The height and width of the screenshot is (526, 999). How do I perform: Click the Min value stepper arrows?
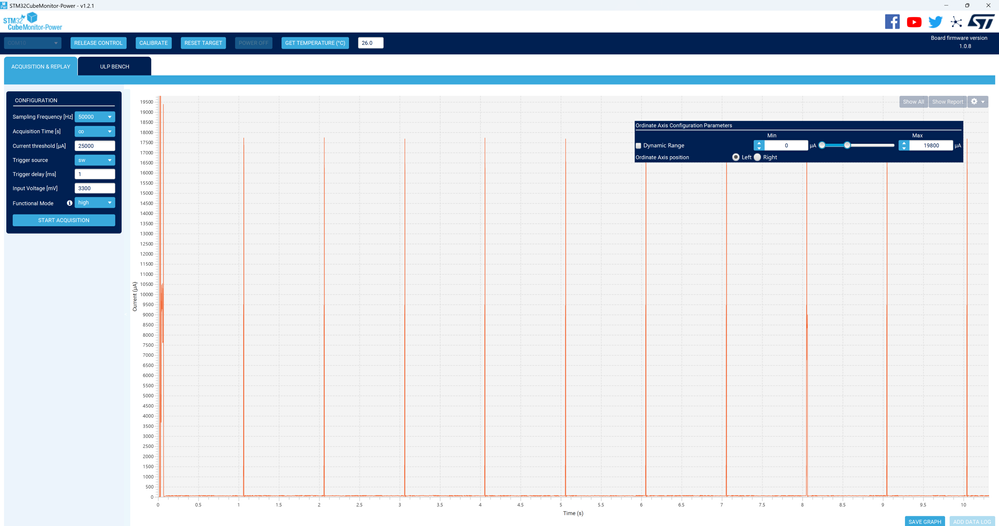(758, 145)
